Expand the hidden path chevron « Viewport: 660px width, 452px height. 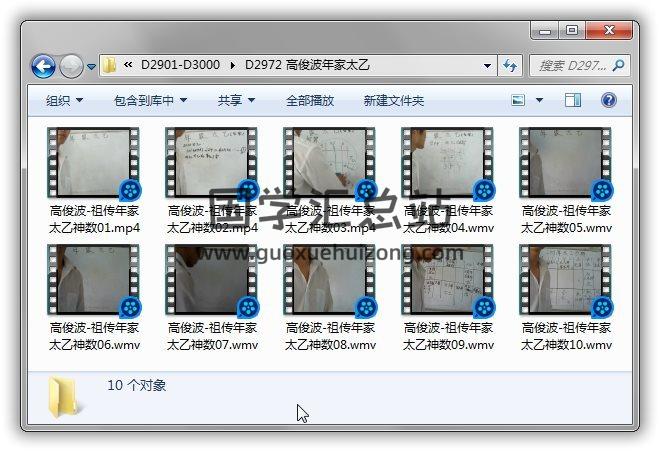(x=128, y=65)
